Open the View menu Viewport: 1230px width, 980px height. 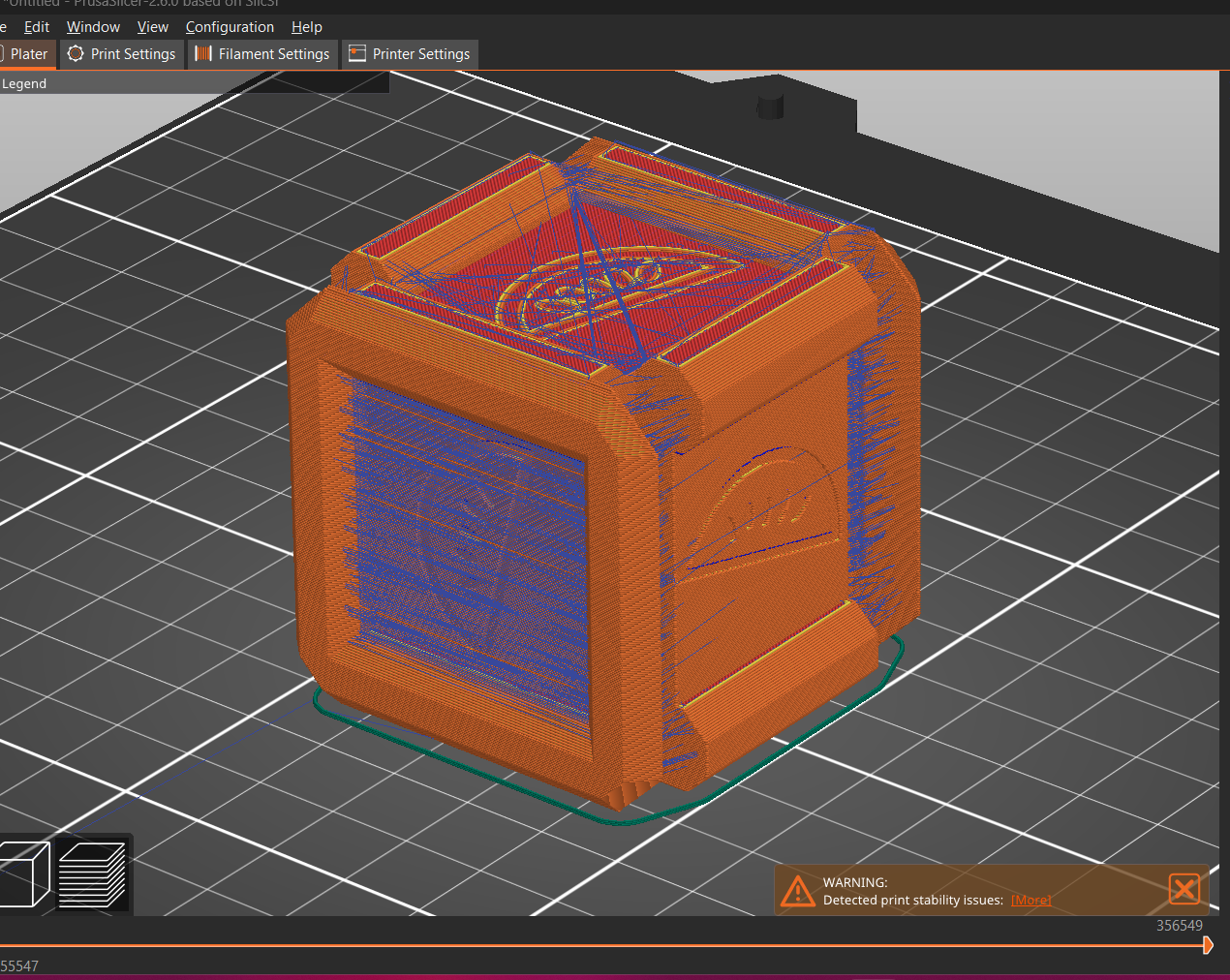(x=152, y=27)
